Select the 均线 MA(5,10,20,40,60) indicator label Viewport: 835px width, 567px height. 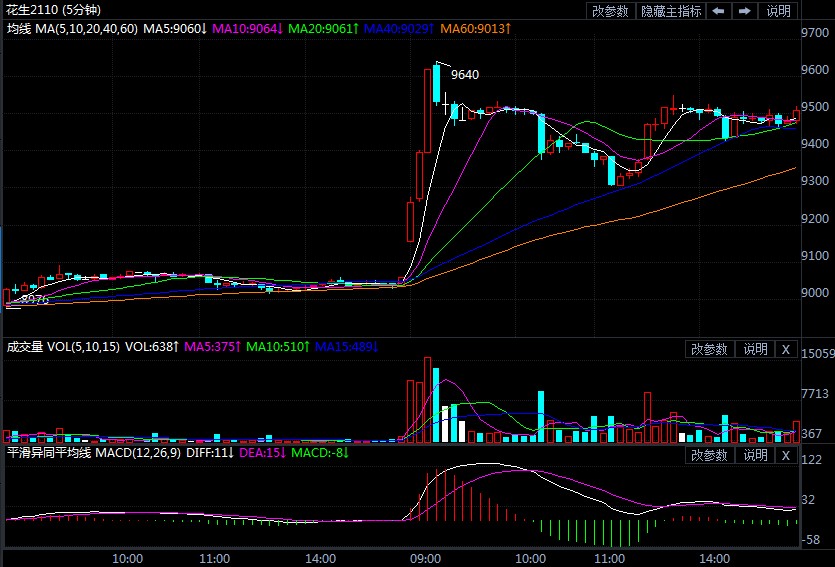point(72,29)
